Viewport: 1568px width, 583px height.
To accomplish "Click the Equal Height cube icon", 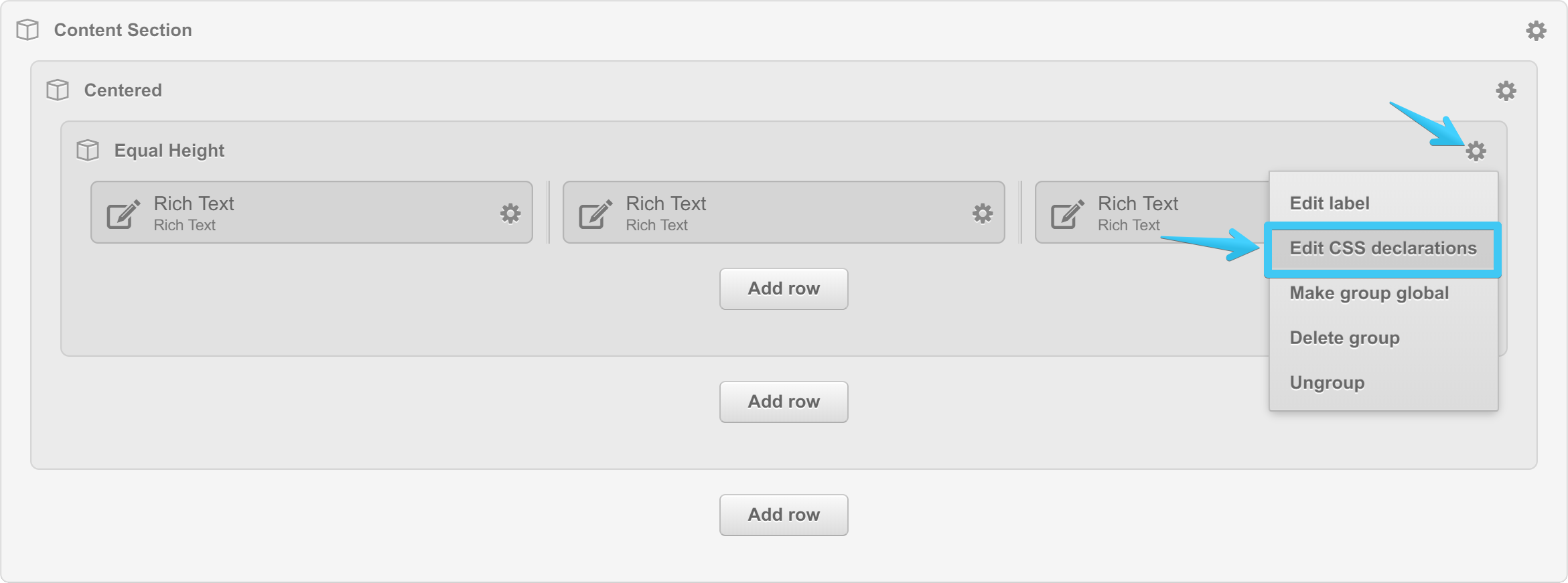I will [88, 151].
